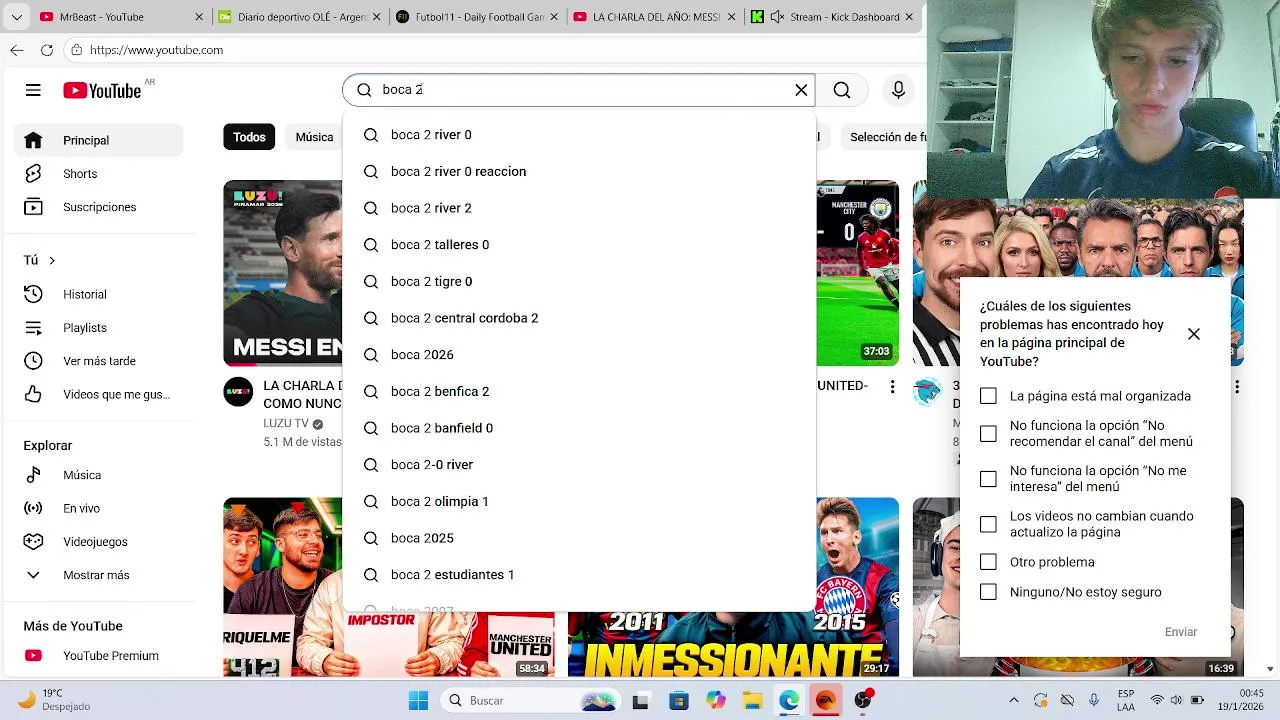Open En vivo under Explorar
Image resolution: width=1280 pixels, height=720 pixels.
(x=98, y=508)
